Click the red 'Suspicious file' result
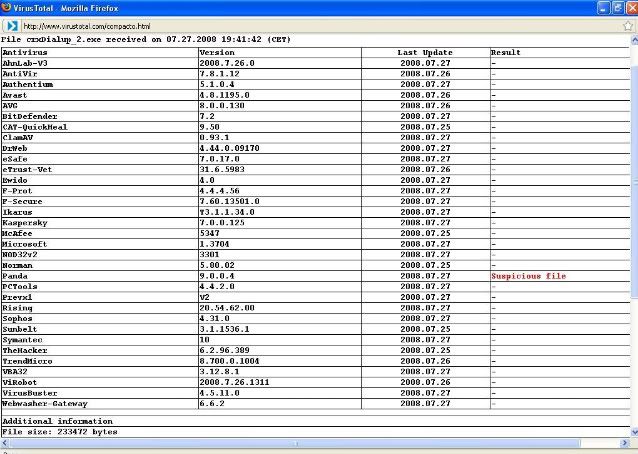638x454 pixels. tap(529, 276)
